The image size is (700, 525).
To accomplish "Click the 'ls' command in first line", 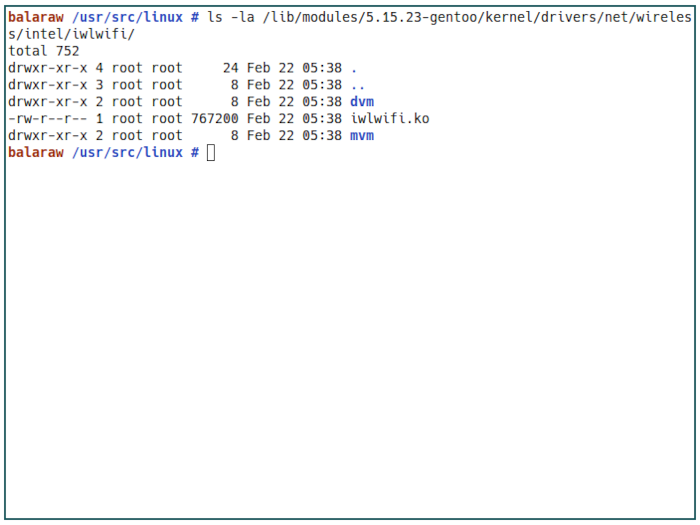I will point(215,17).
